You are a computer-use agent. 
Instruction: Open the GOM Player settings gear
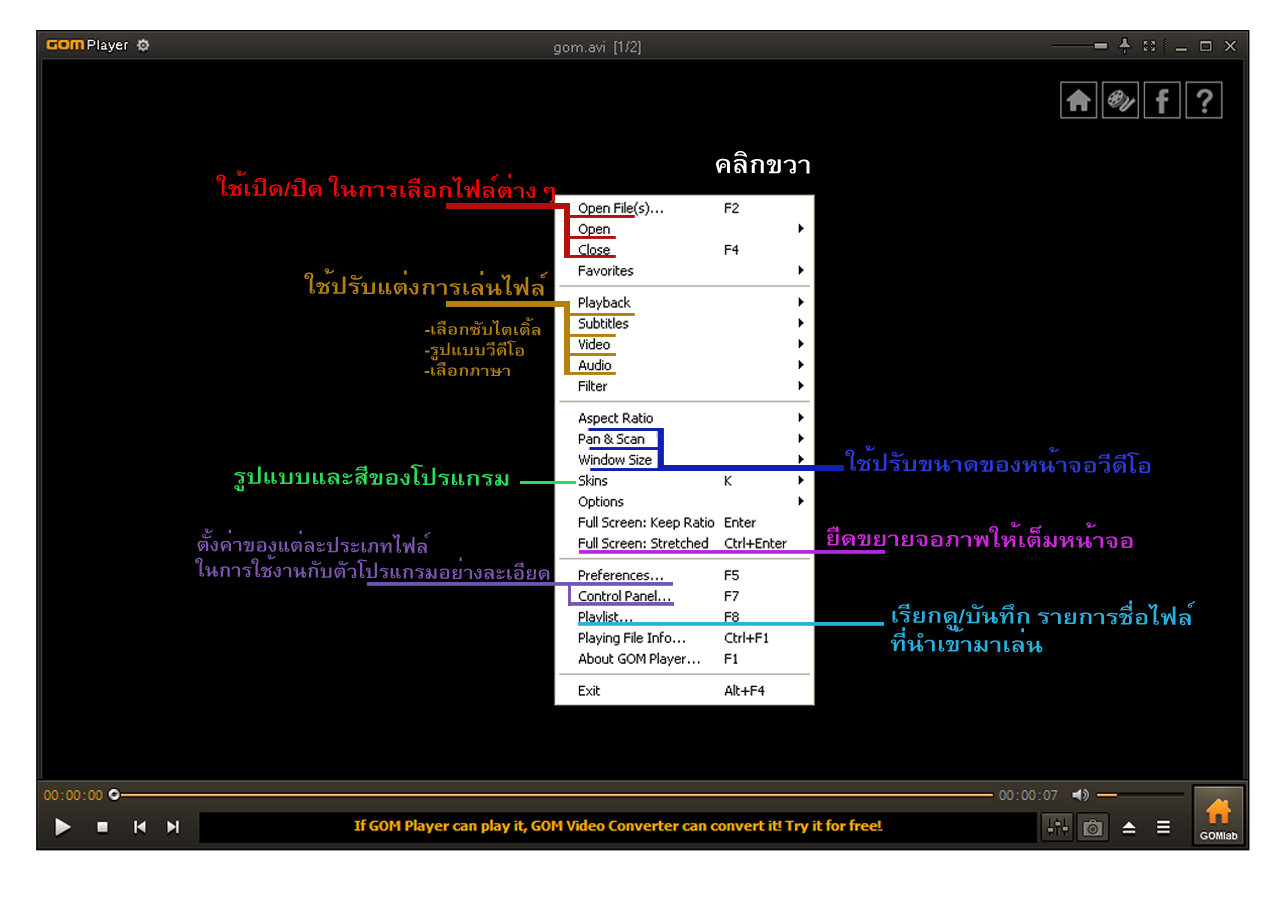pyautogui.click(x=143, y=46)
